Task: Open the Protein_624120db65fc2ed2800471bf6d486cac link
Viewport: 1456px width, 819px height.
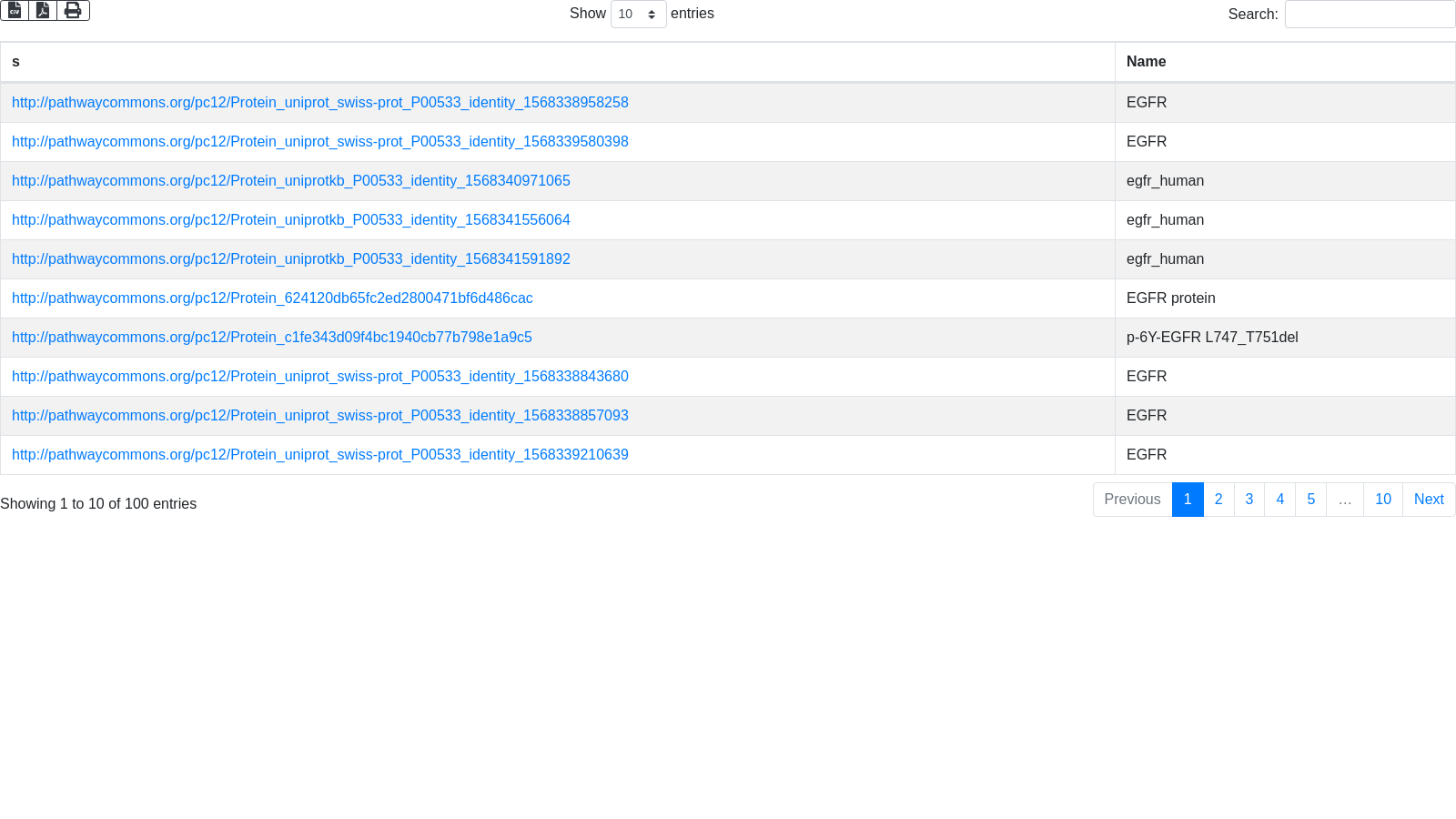Action: tap(272, 298)
